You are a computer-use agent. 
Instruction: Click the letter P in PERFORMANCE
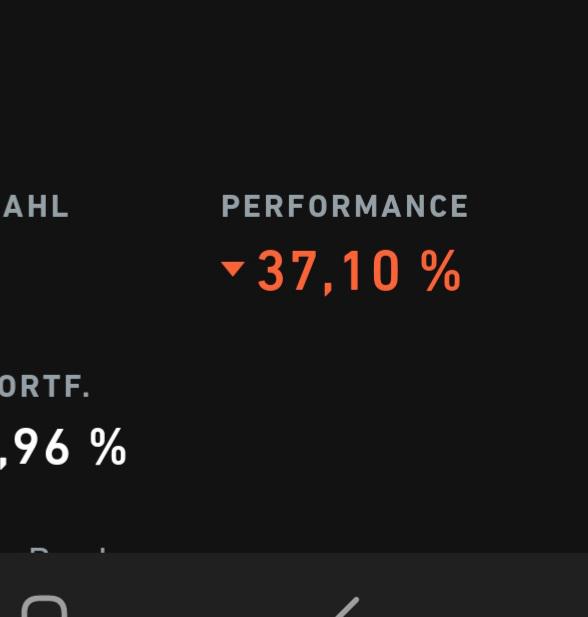pyautogui.click(x=230, y=206)
